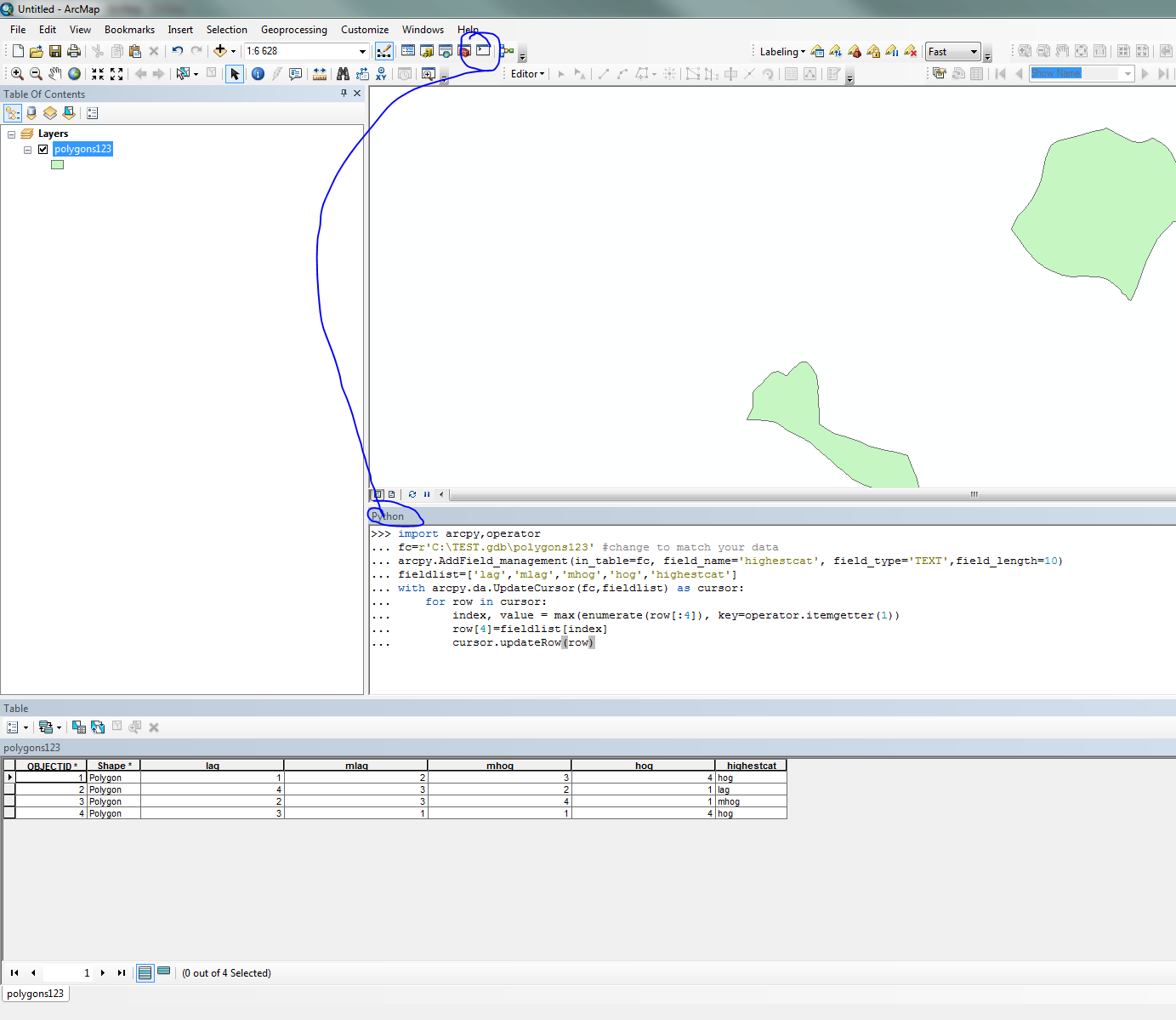Screen dimensions: 1176x1020
Task: Go to the last table record
Action: (122, 972)
